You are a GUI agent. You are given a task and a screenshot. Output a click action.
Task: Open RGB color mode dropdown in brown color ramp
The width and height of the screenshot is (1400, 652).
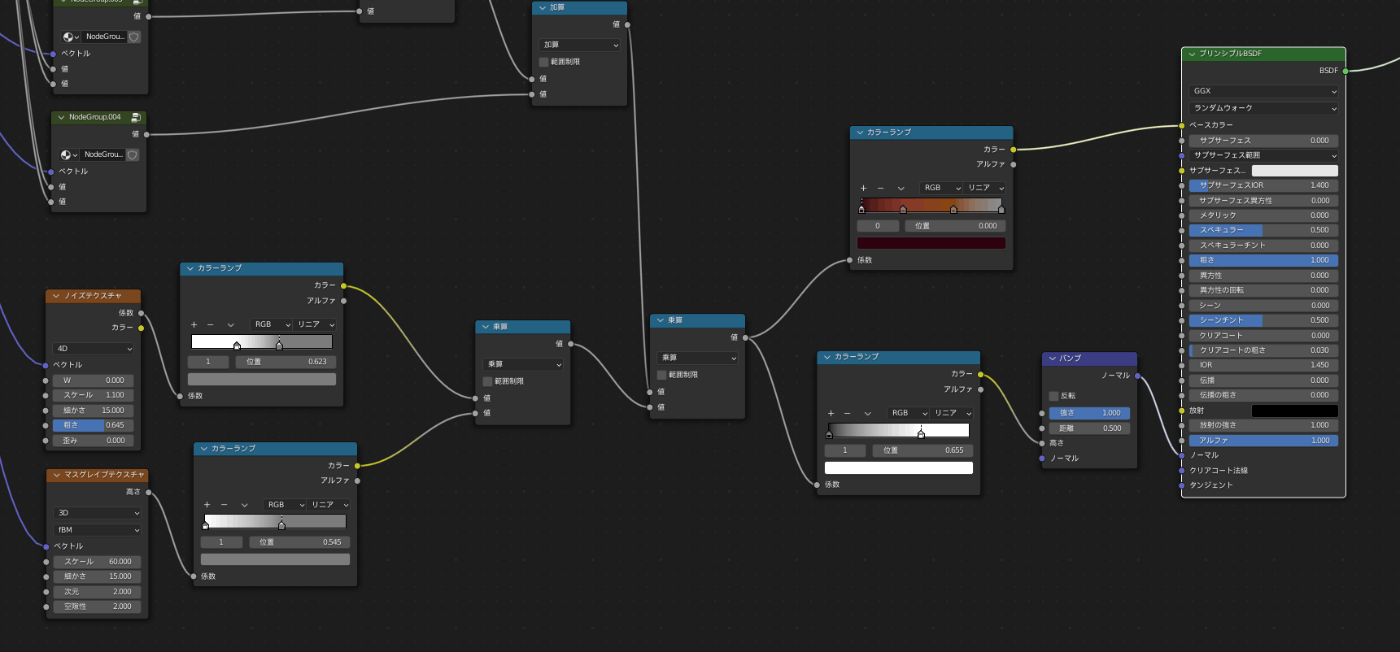pos(941,188)
